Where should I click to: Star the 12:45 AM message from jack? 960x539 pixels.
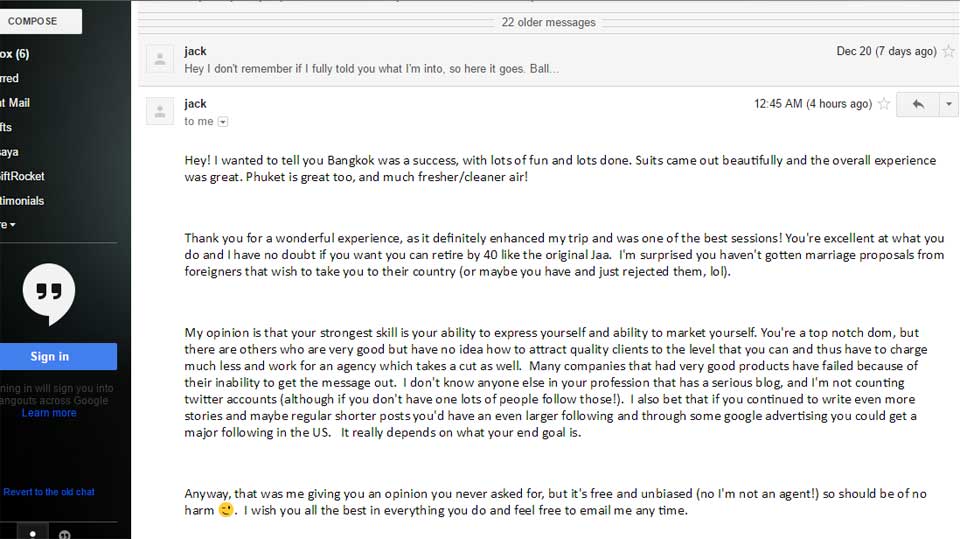tap(883, 104)
